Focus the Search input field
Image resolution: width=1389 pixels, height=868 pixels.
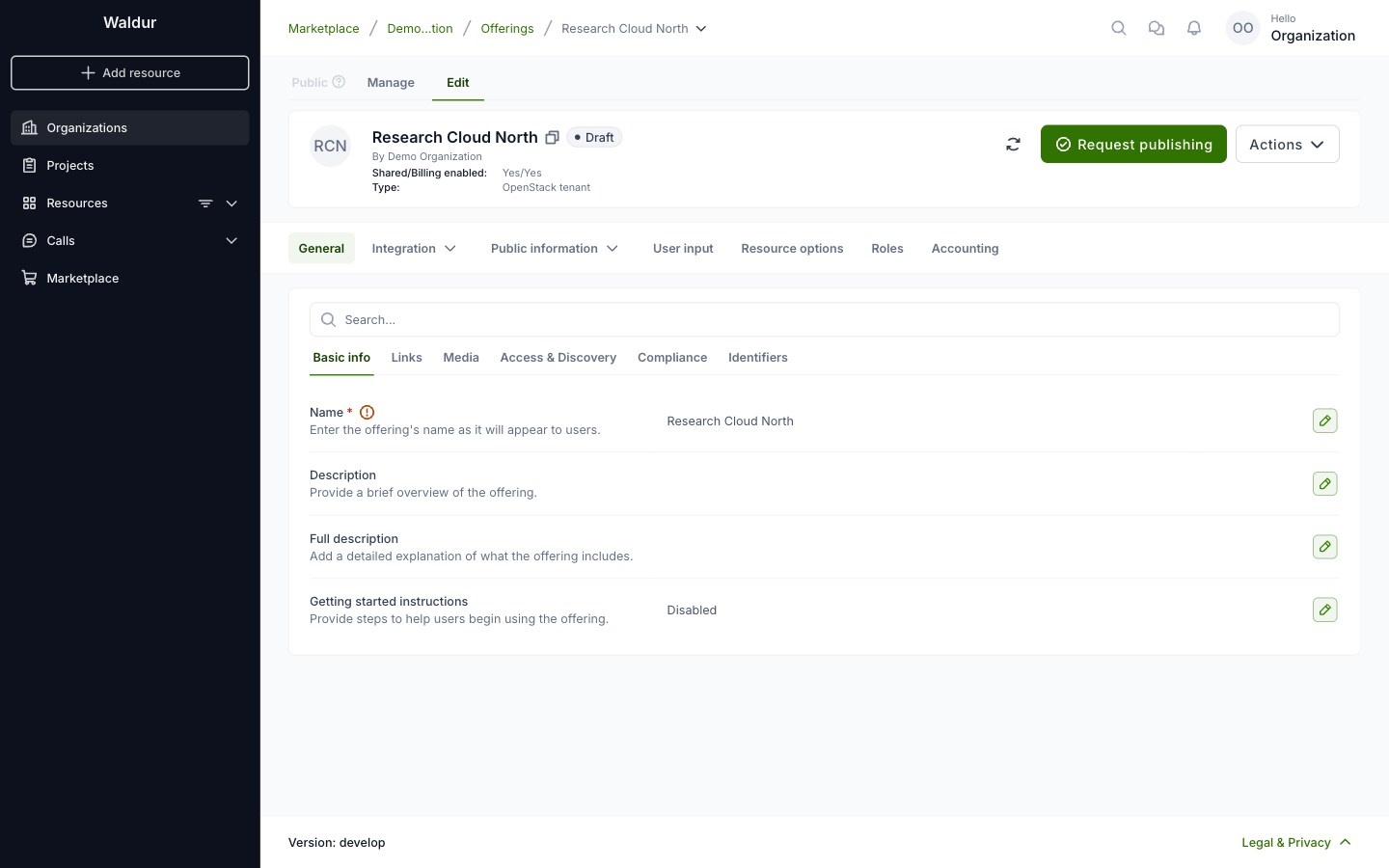(825, 319)
